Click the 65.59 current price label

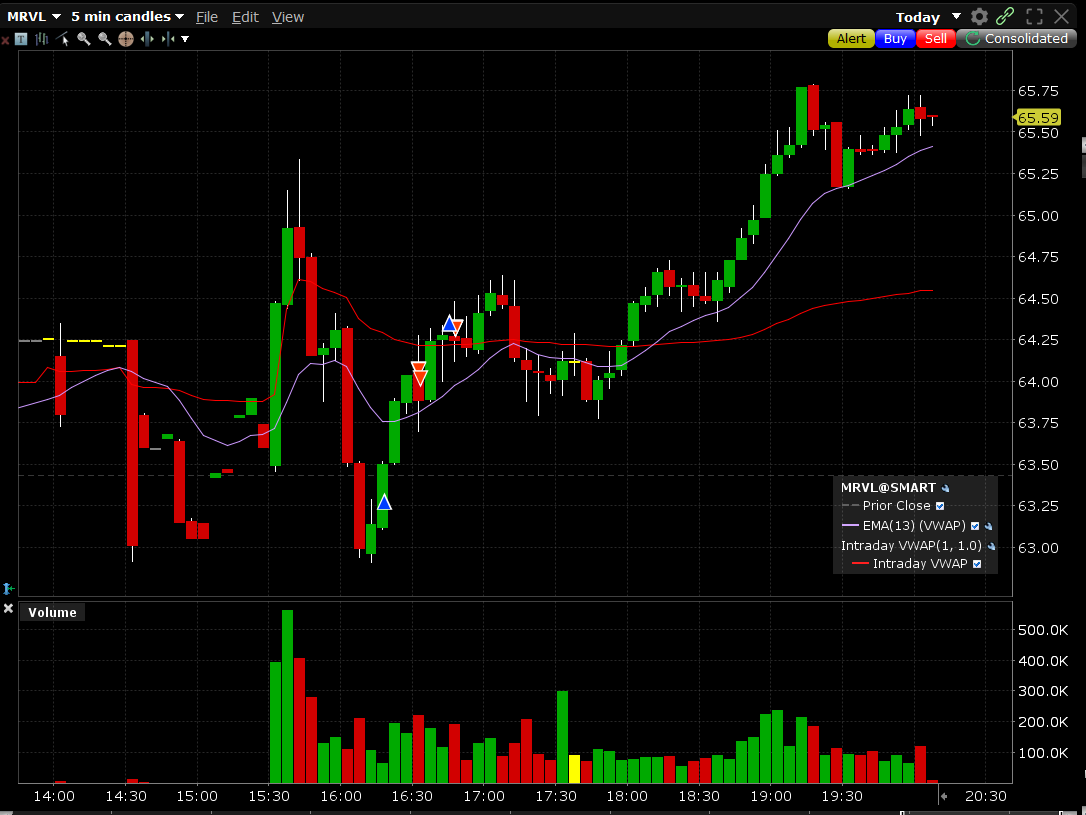1037,118
